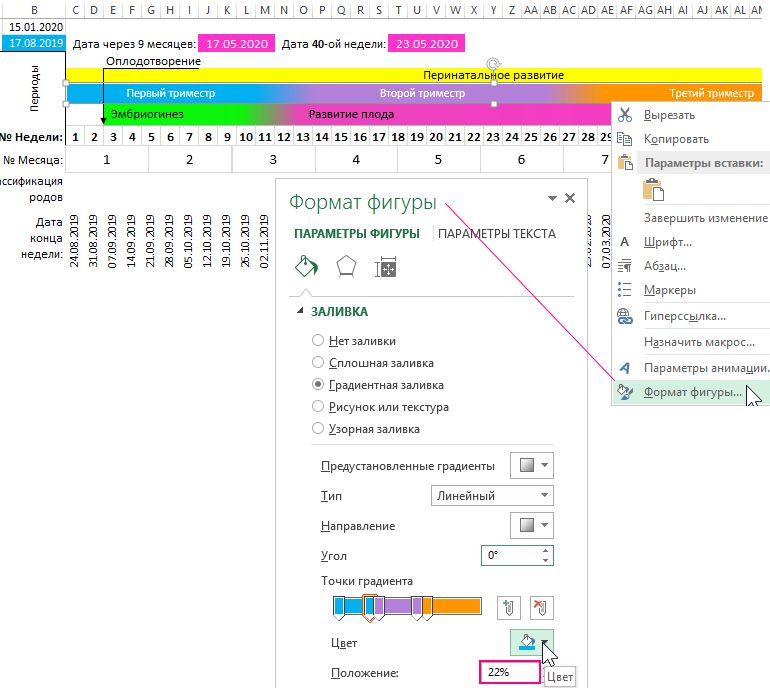Image resolution: width=770 pixels, height=688 pixels.
Task: Open the preset gradients dropdown
Action: pos(532,466)
